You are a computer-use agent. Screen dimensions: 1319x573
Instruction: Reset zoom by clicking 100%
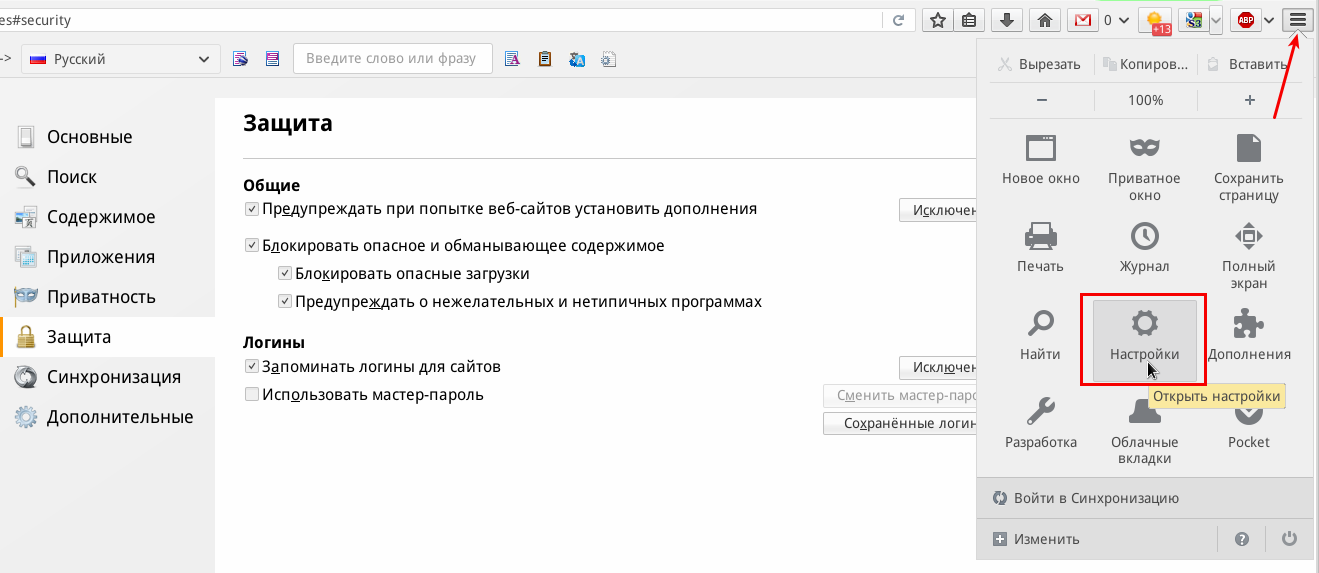(1146, 100)
